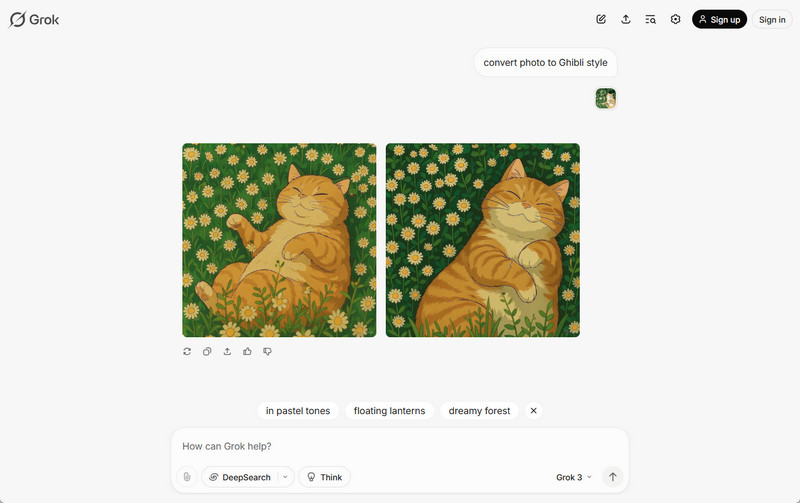Regenerate the image response
The width and height of the screenshot is (800, 503).
pos(187,351)
